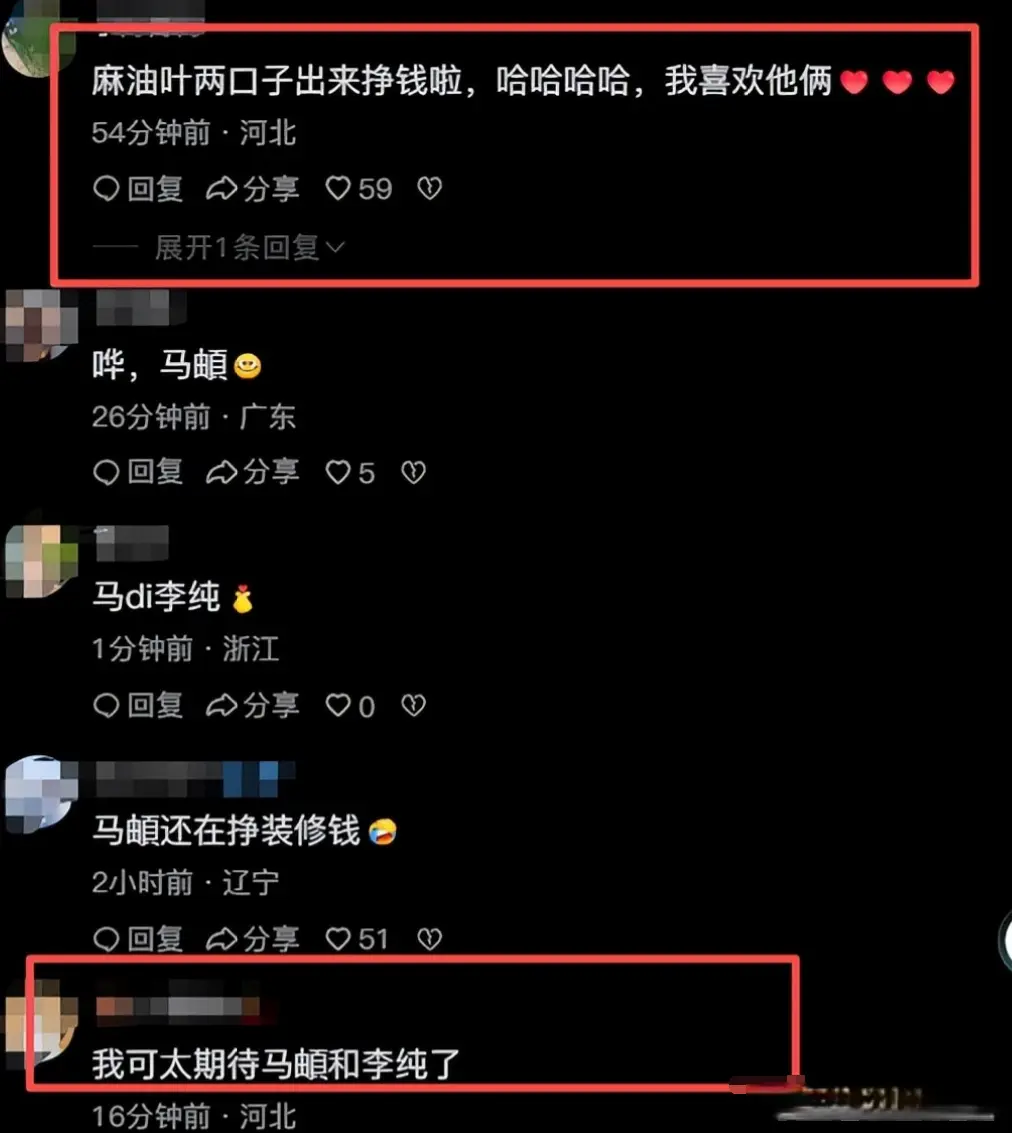Like the 马di李纯 comment with 0 likes
Viewport: 1012px width, 1133px height.
pos(350,705)
